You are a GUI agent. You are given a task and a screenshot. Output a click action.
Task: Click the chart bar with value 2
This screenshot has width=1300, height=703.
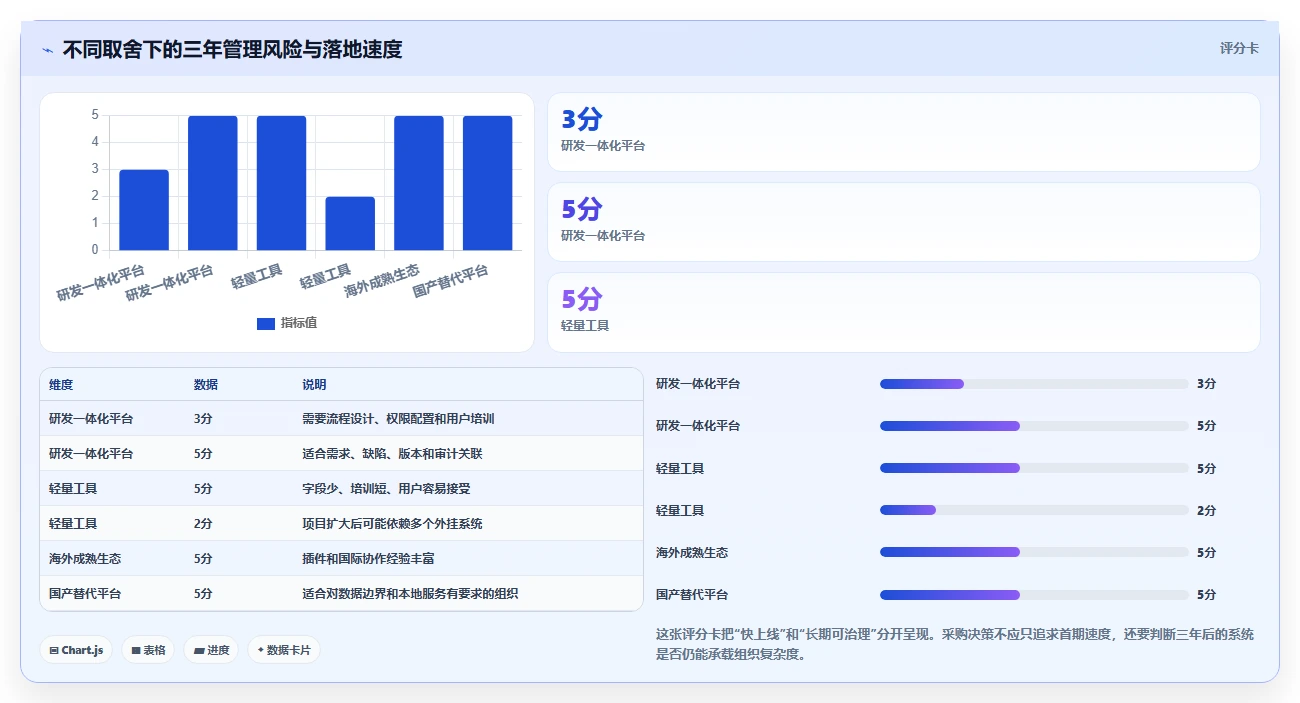[350, 223]
